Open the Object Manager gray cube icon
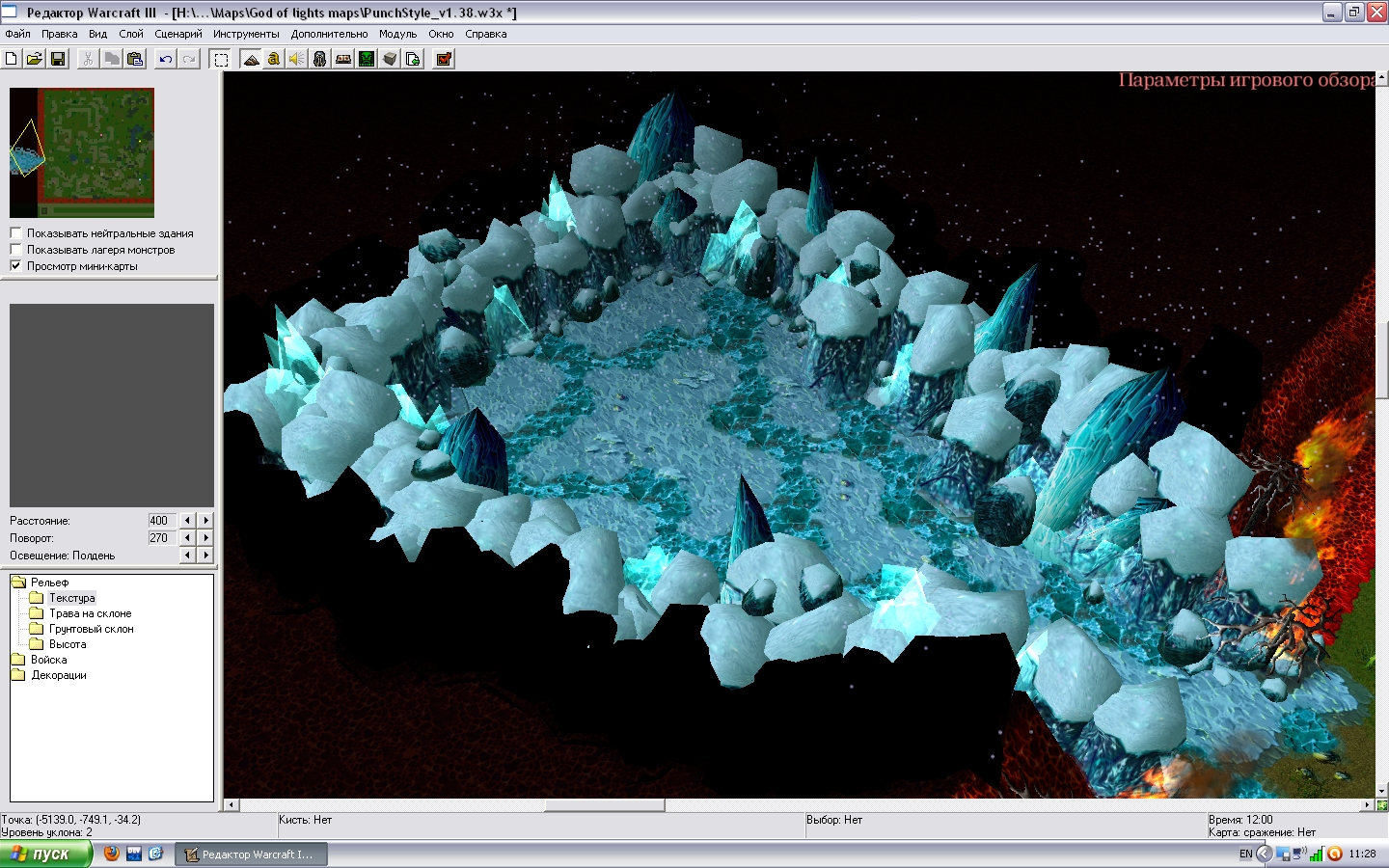1389x868 pixels. (x=390, y=59)
